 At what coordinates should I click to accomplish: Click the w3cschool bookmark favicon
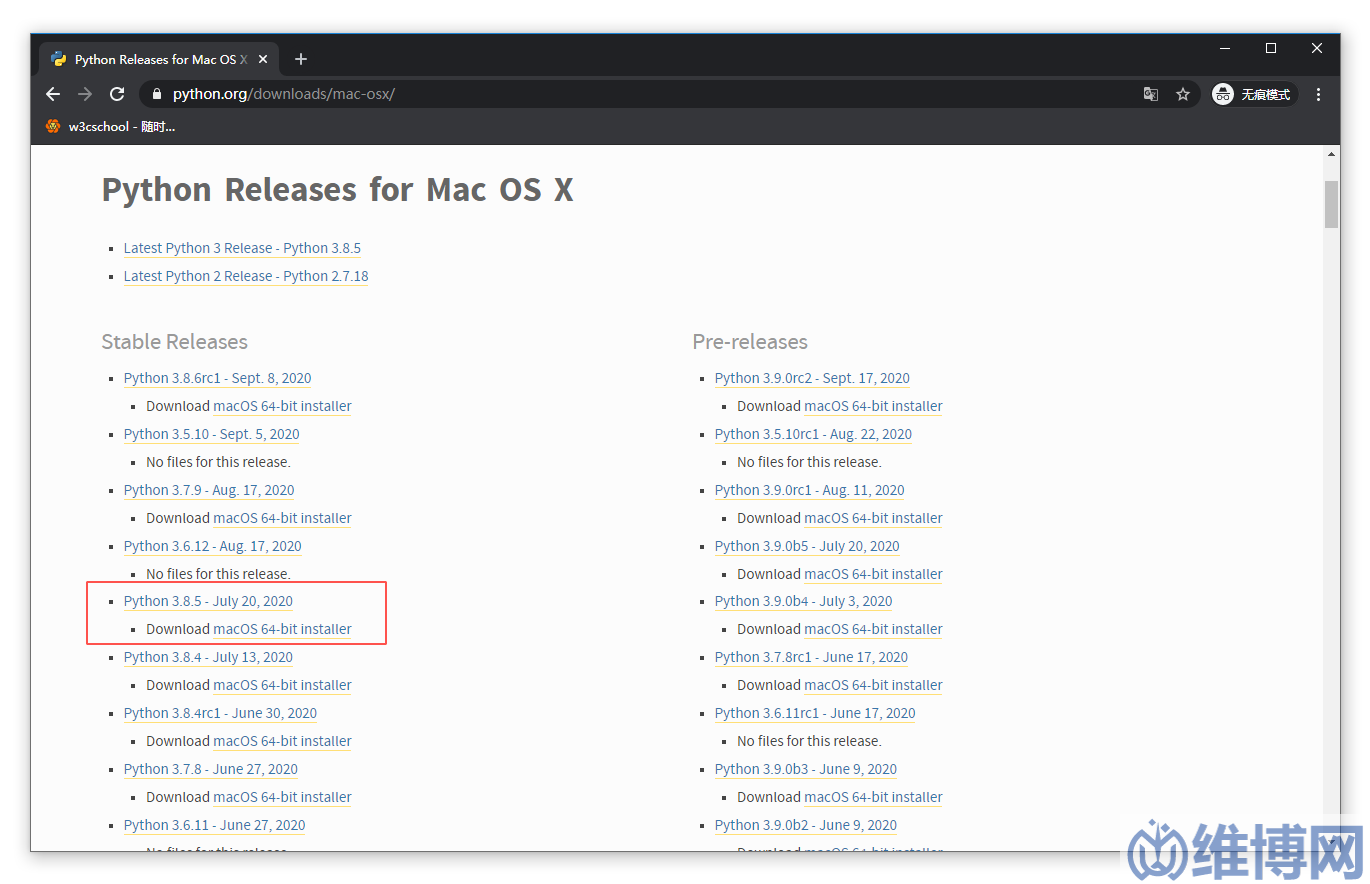[x=53, y=126]
